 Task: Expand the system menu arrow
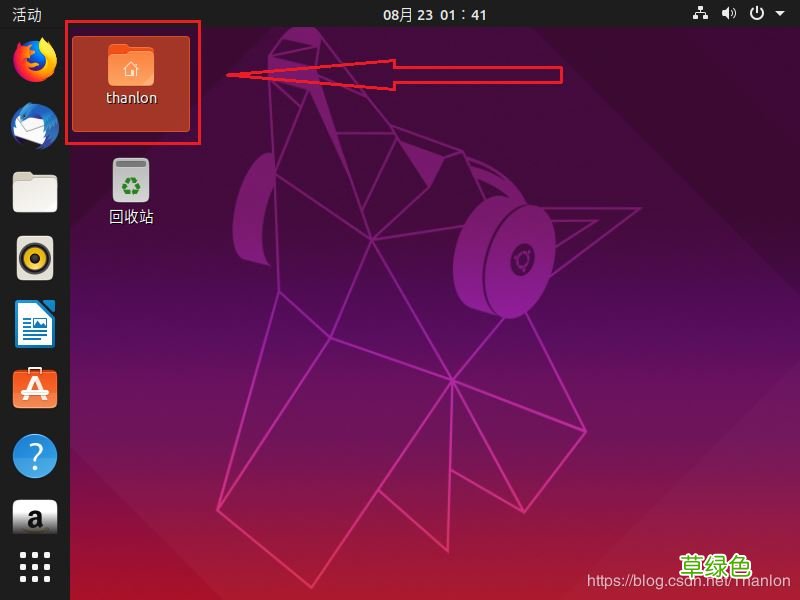pos(780,14)
